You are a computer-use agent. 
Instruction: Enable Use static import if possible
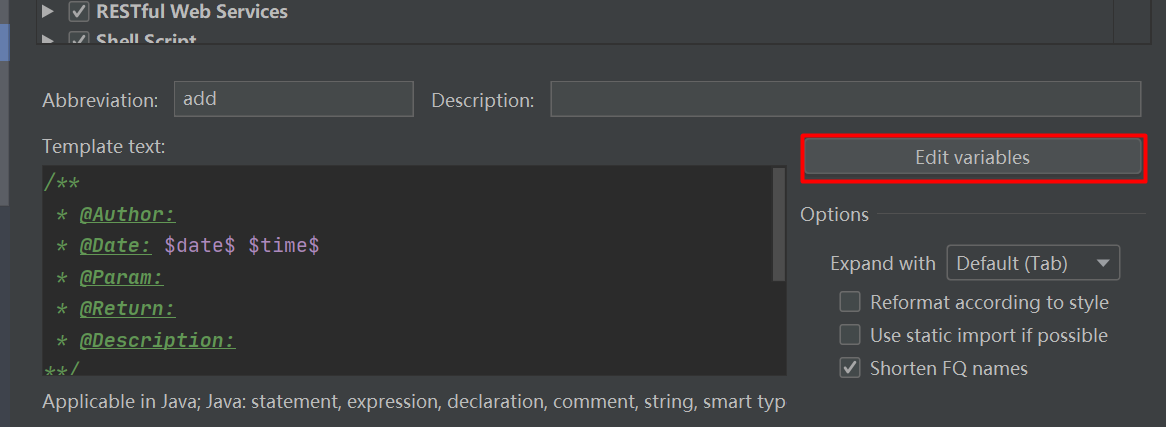(850, 335)
